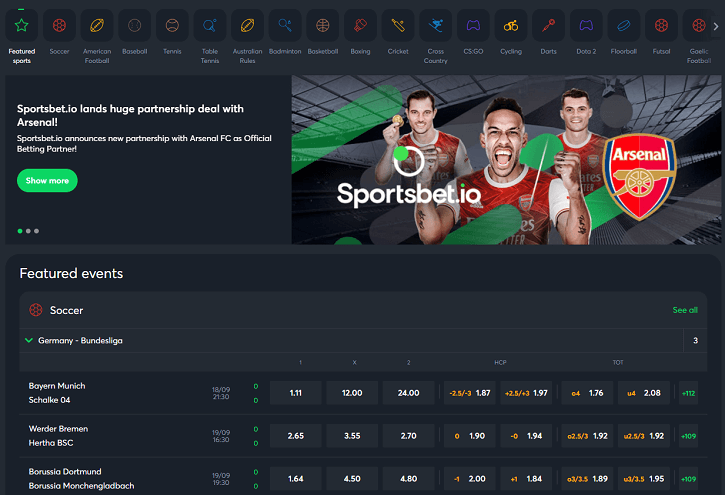The height and width of the screenshot is (495, 725).
Task: Collapse the Germany - Bundesliga section
Action: pyautogui.click(x=29, y=341)
